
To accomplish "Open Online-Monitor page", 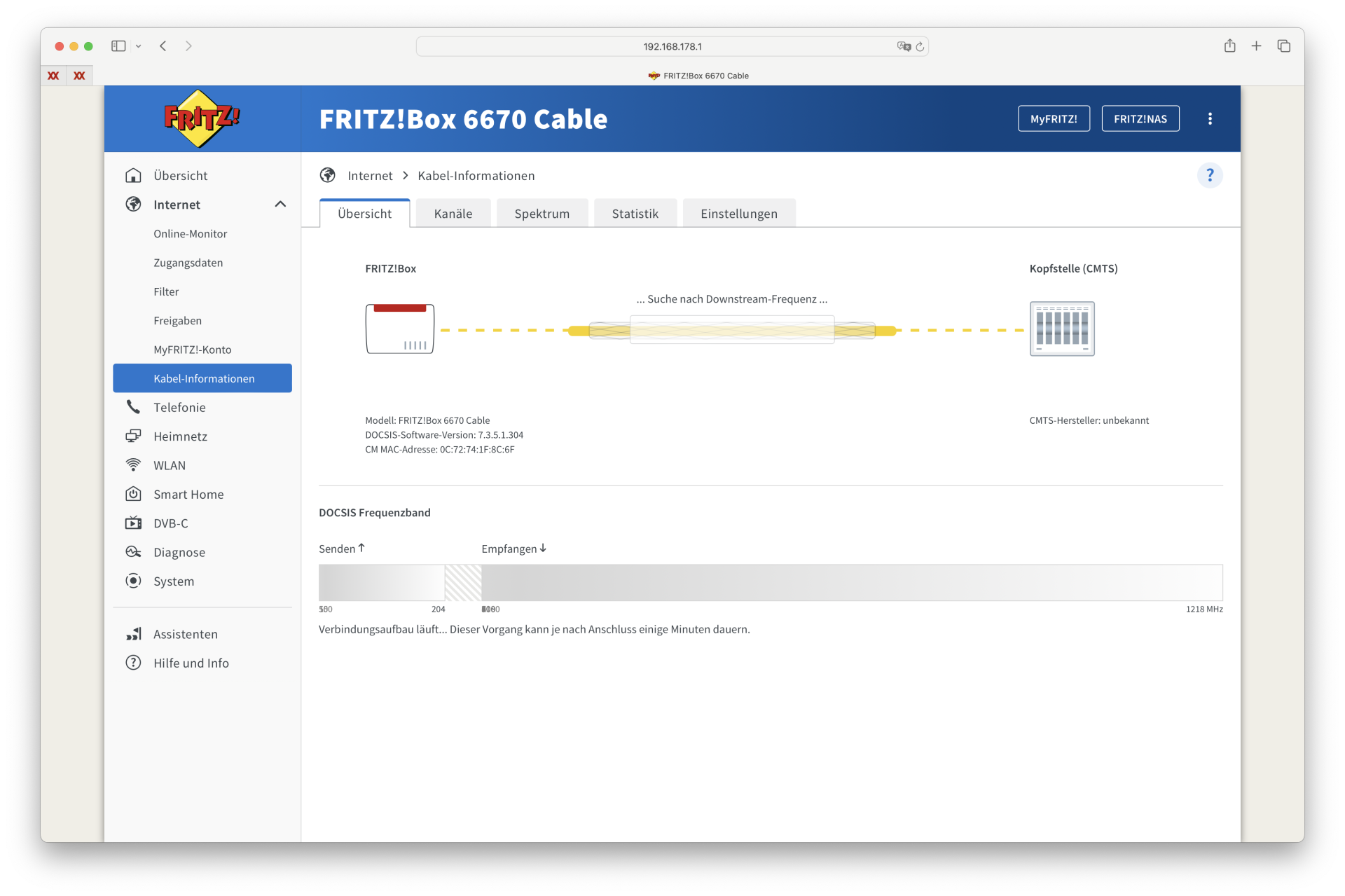I will [x=190, y=233].
